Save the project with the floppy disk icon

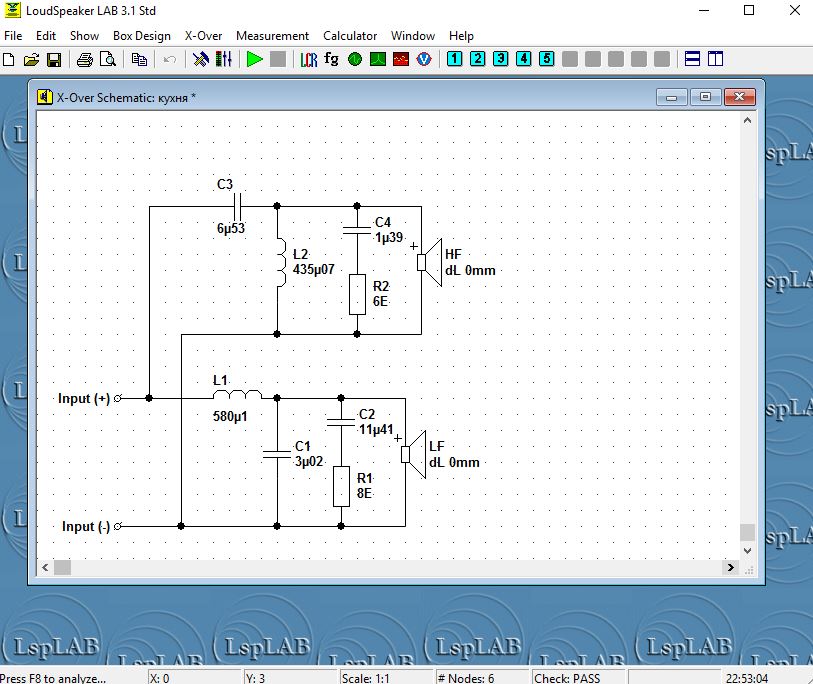54,59
